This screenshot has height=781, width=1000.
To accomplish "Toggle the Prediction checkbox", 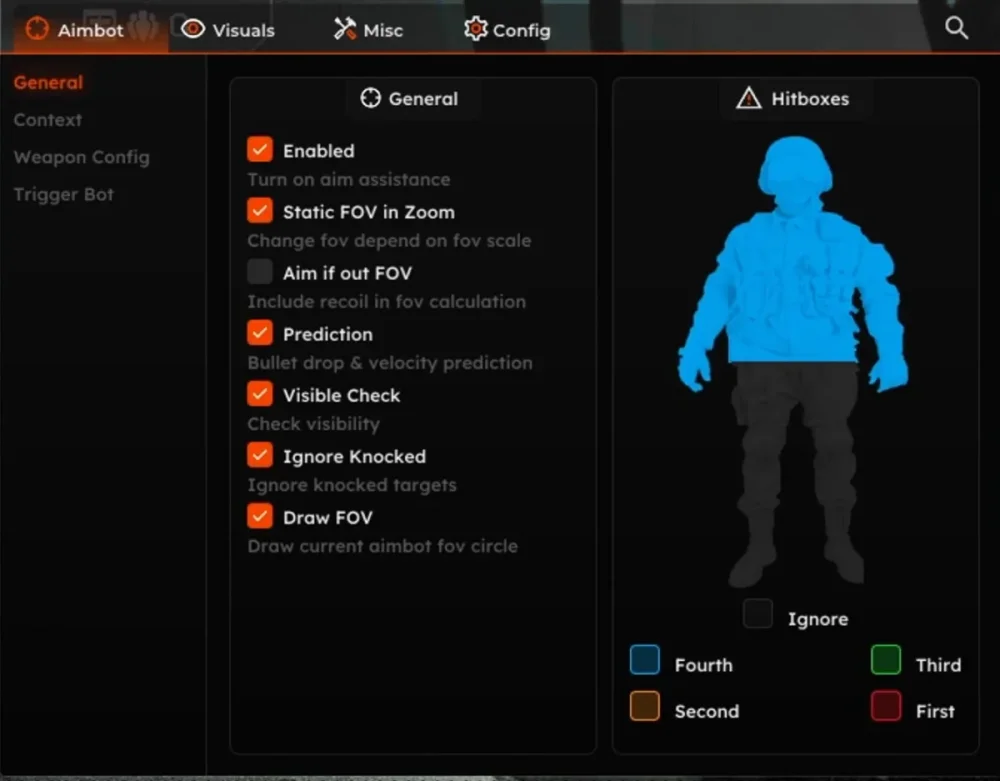I will [x=260, y=333].
